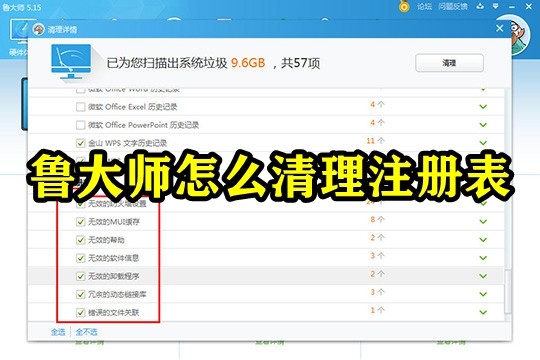This screenshot has height=360, width=540.
Task: Uncheck 无效的帮助 checkbox
Action: pyautogui.click(x=80, y=240)
